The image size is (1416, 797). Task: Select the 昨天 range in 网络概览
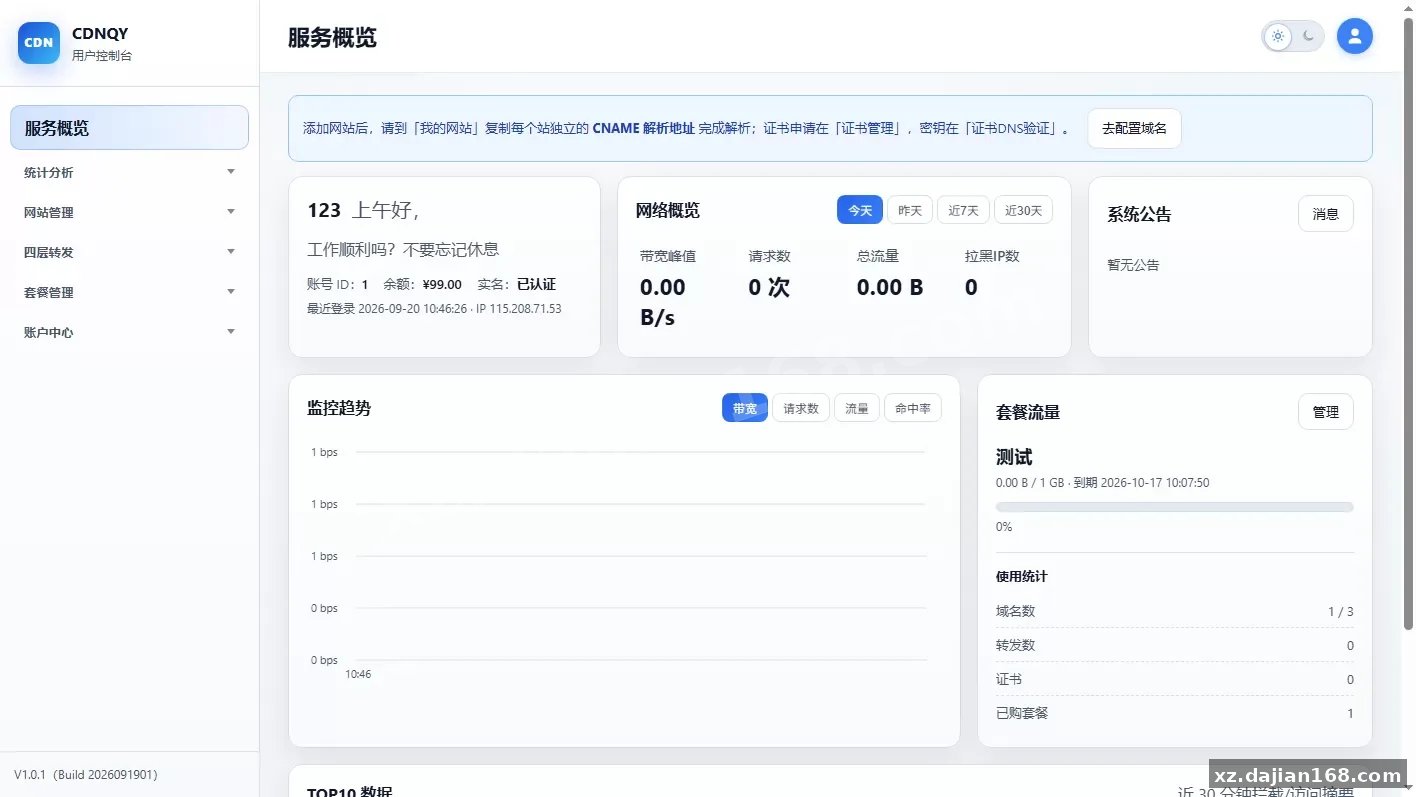point(910,210)
